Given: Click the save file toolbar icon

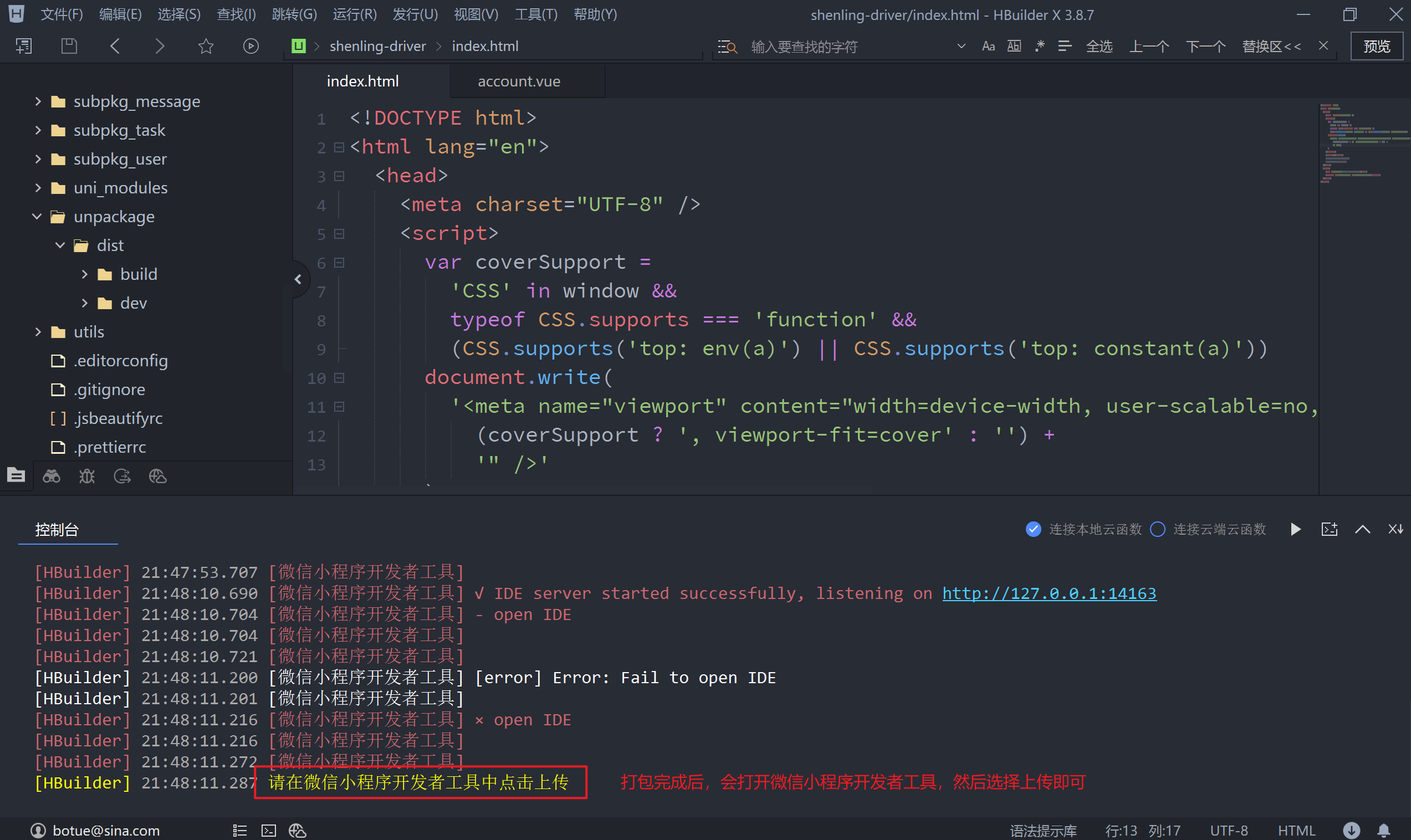Looking at the screenshot, I should point(69,46).
